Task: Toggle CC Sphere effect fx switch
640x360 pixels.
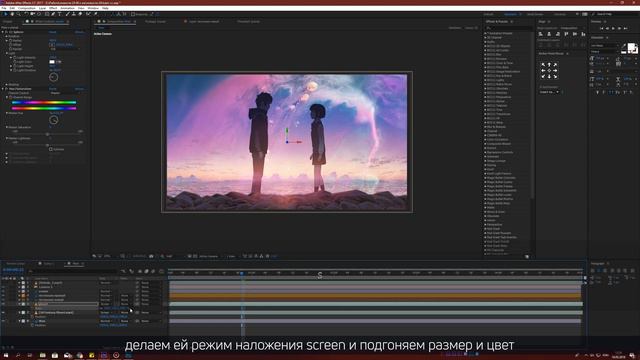Action: click(x=7, y=32)
